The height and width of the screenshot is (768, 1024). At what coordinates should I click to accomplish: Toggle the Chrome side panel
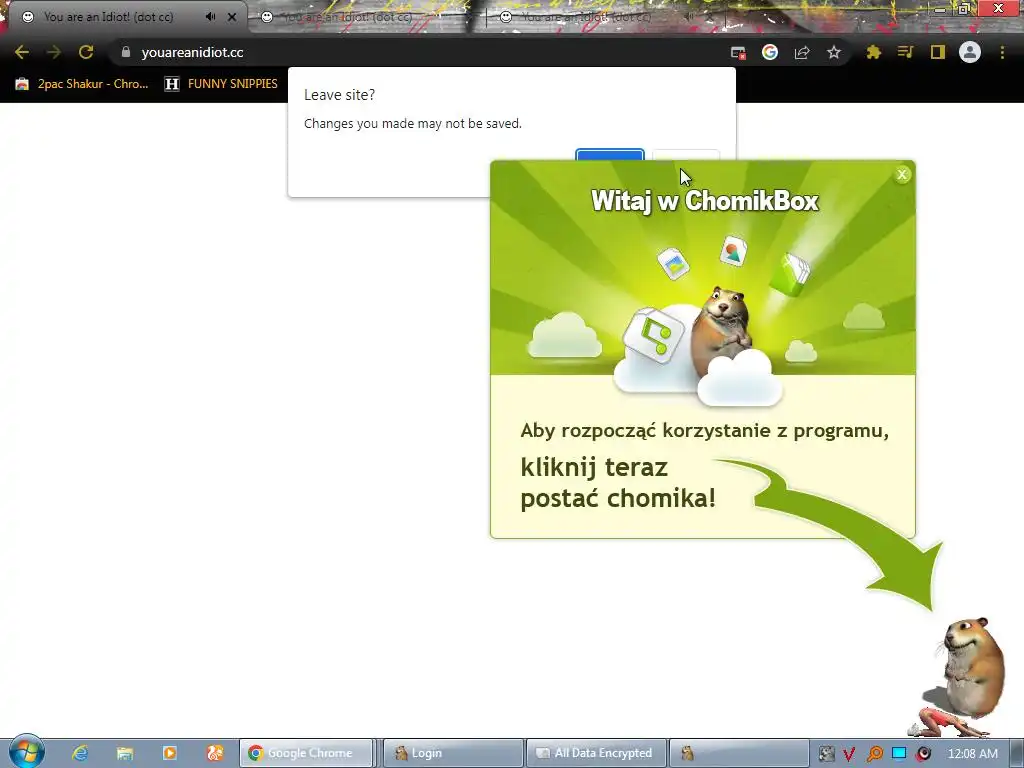click(937, 52)
